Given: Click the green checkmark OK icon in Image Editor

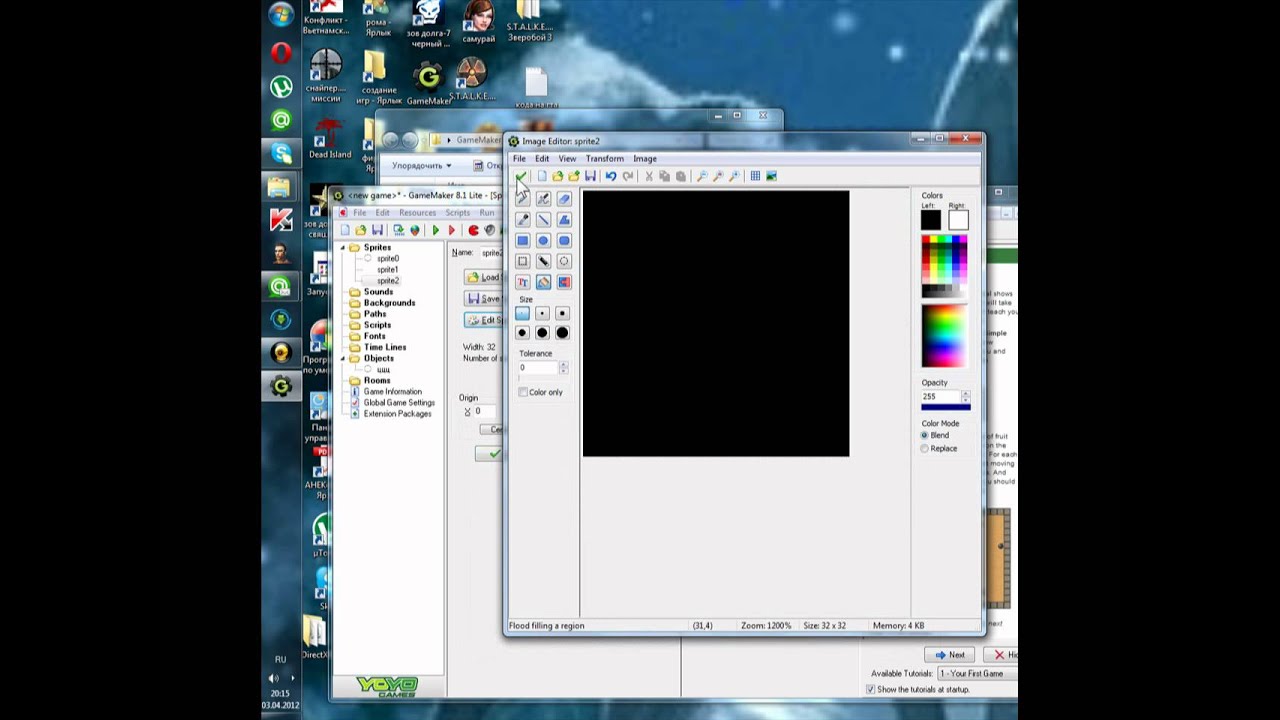Looking at the screenshot, I should pos(520,176).
